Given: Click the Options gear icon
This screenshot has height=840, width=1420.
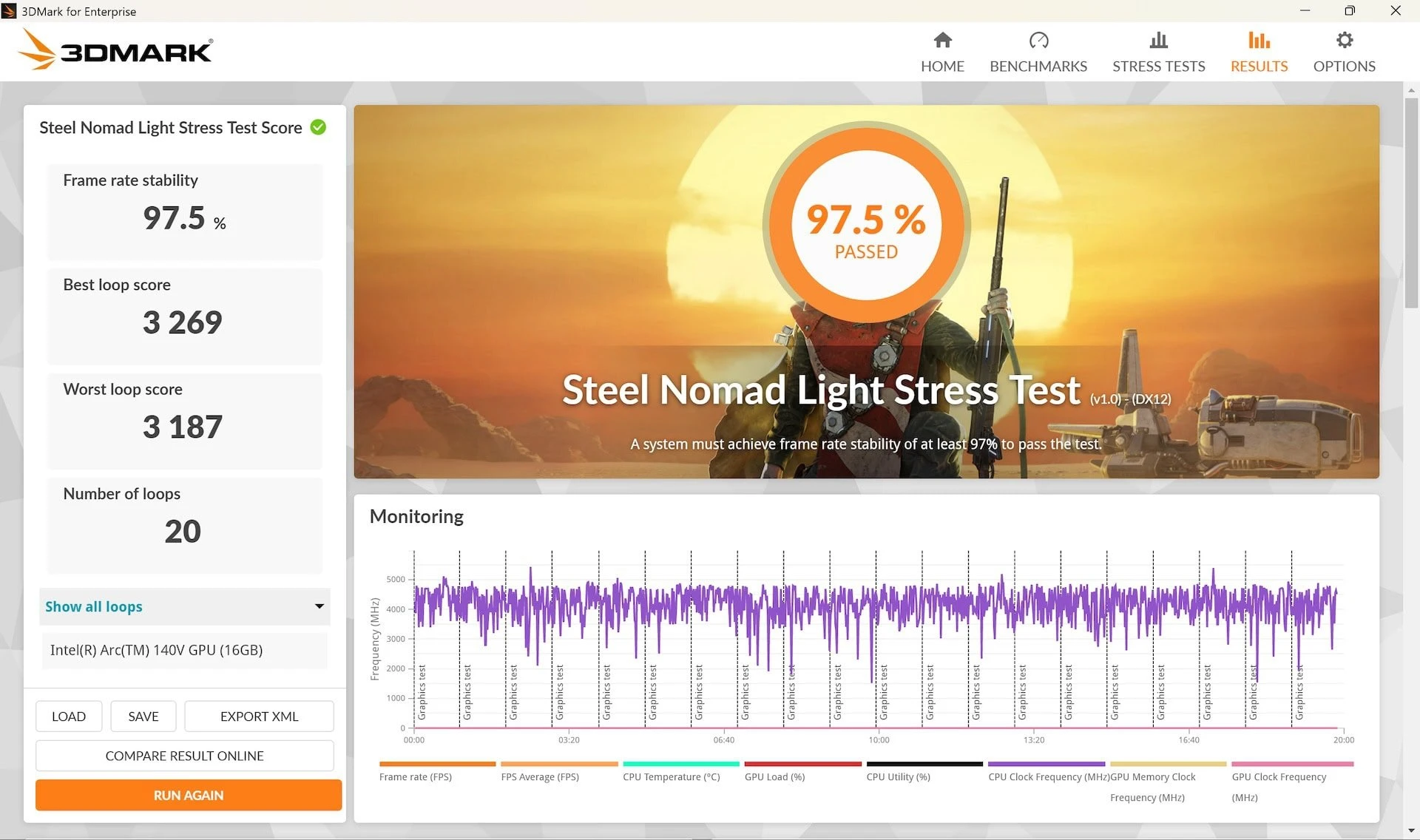Looking at the screenshot, I should [1345, 40].
